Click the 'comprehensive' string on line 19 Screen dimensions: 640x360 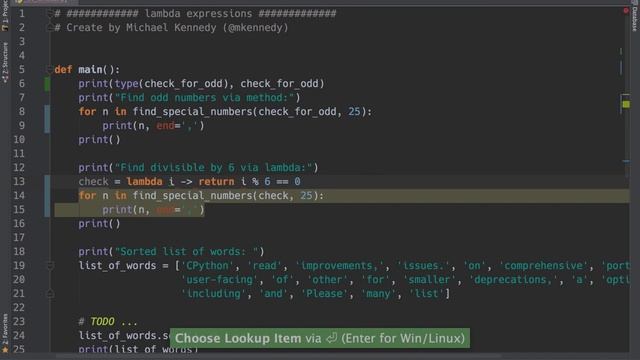543,266
